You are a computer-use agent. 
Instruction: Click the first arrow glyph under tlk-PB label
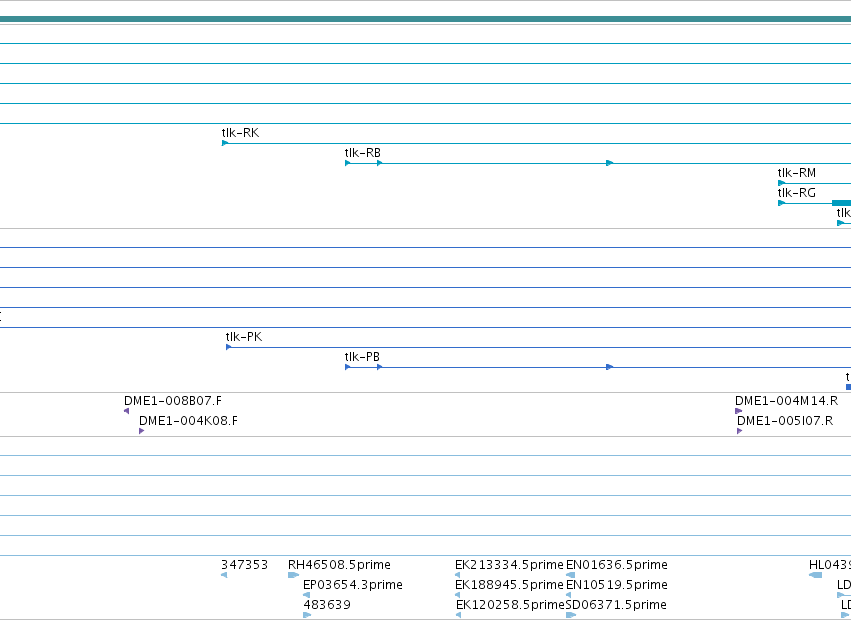tap(347, 367)
